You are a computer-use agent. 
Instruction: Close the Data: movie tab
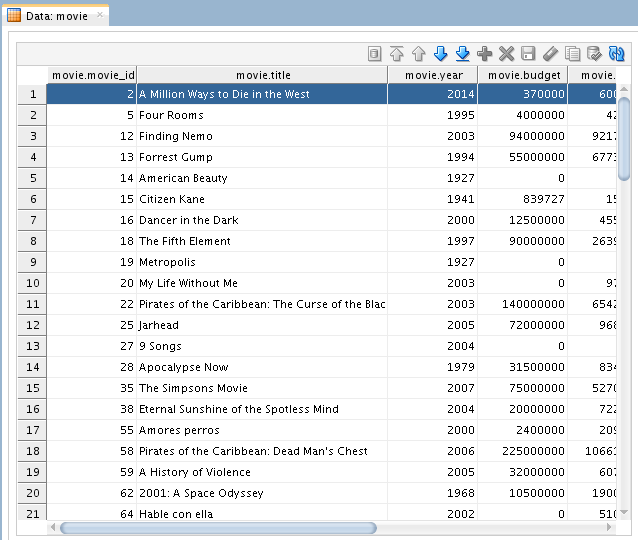100,15
